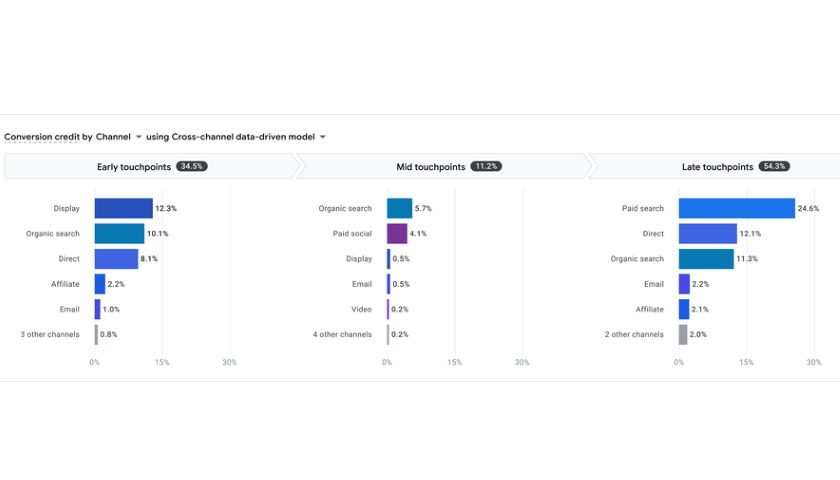Click the 'Display' label in Early touchpoints
The width and height of the screenshot is (840, 480).
click(x=66, y=208)
